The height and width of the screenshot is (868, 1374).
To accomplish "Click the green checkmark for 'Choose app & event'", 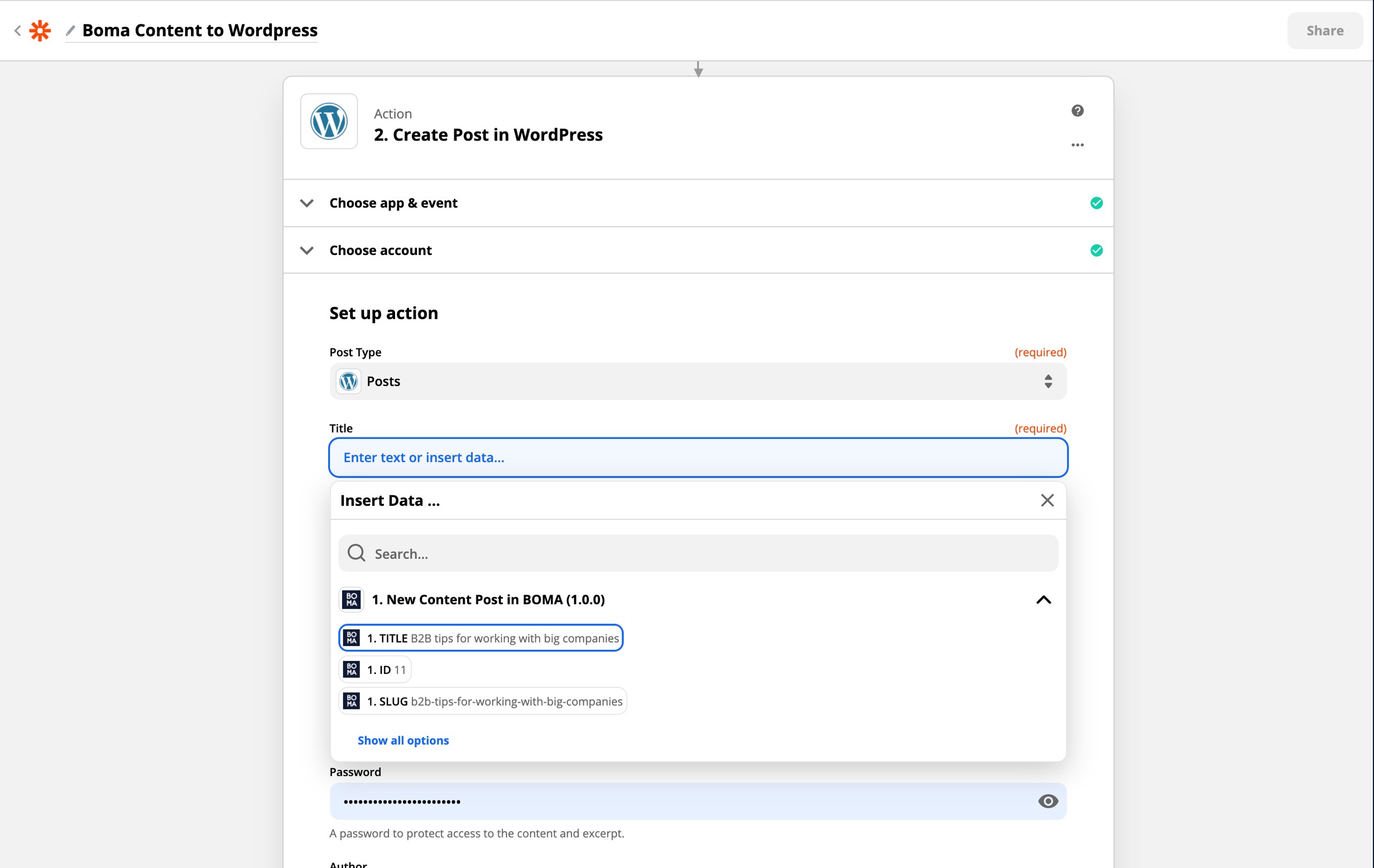I will click(1096, 203).
